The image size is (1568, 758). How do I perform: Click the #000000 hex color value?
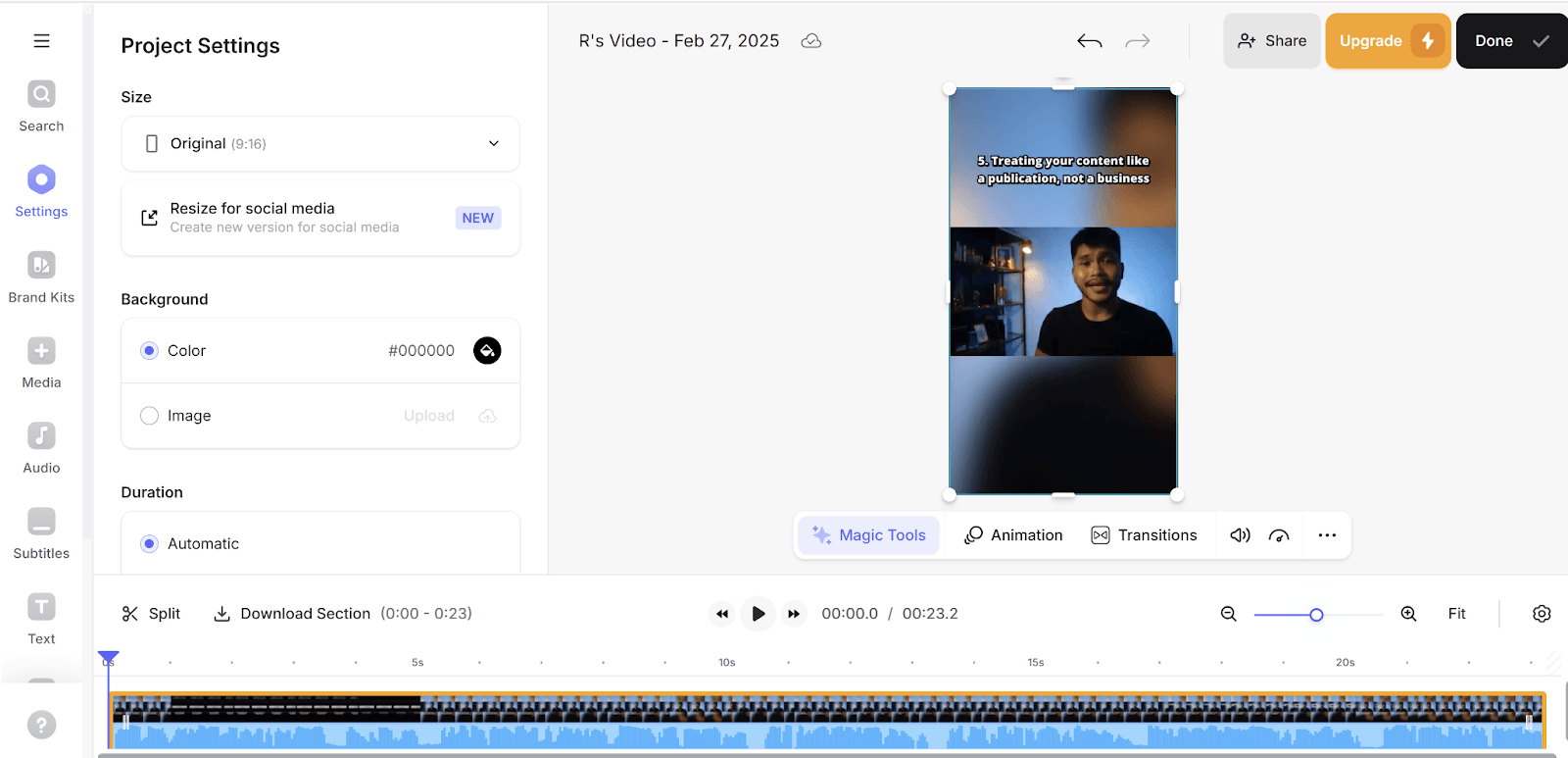tap(421, 350)
